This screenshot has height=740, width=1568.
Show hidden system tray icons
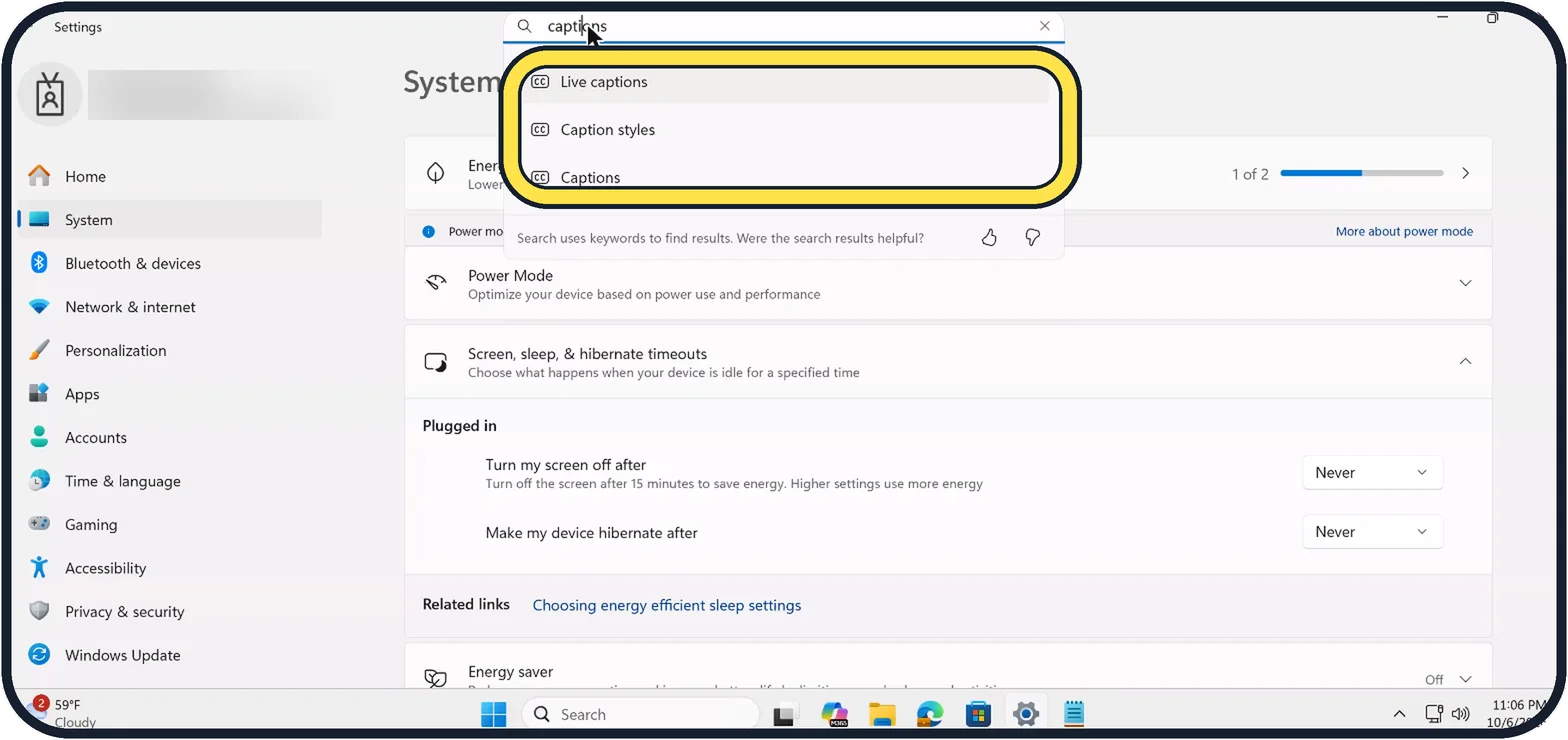pos(1399,714)
